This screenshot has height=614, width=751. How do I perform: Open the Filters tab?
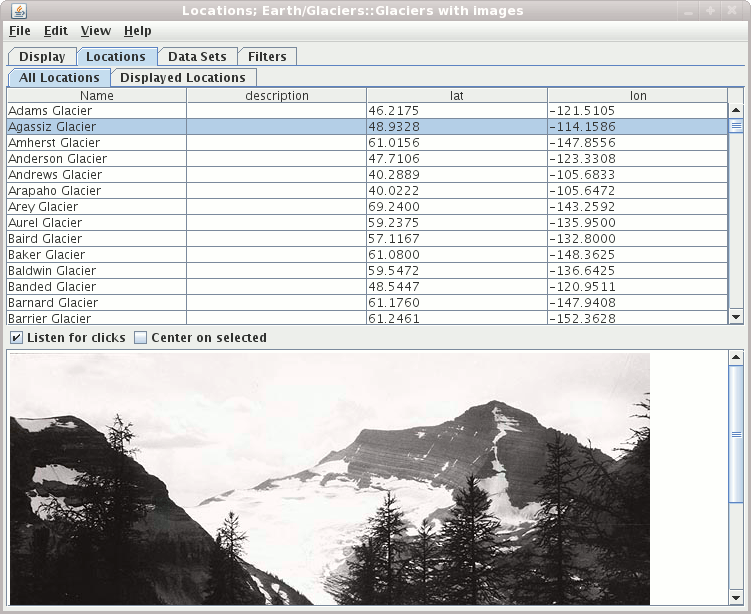267,57
